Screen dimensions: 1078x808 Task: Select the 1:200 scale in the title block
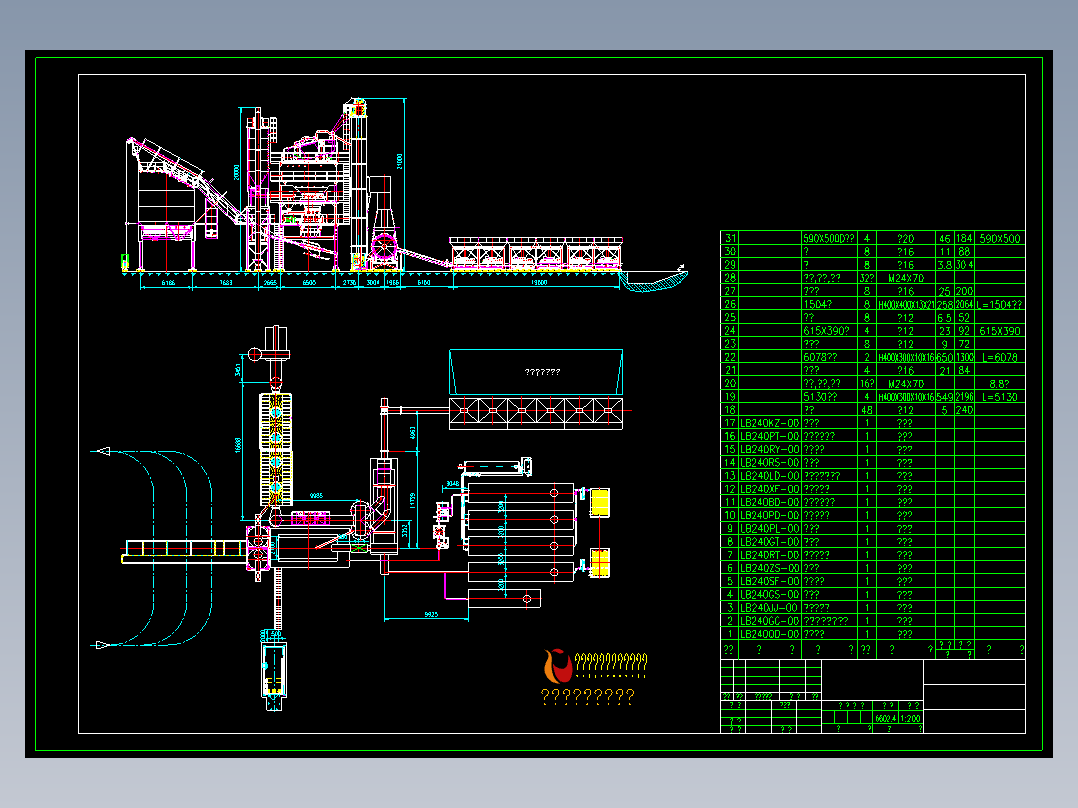(x=910, y=719)
